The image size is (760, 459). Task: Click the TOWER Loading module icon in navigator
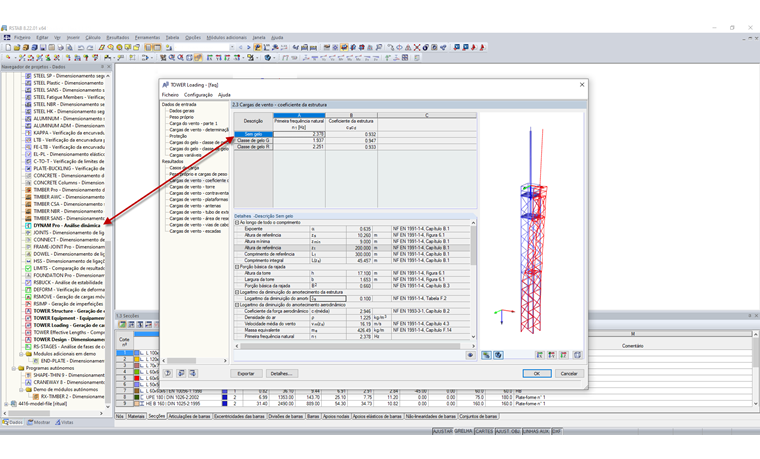pos(28,325)
